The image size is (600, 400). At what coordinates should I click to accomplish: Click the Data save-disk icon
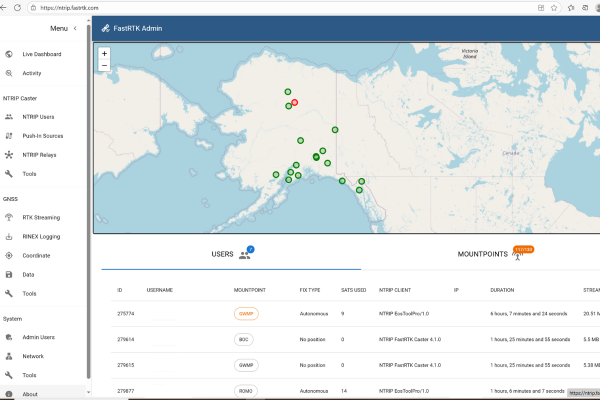point(9,274)
